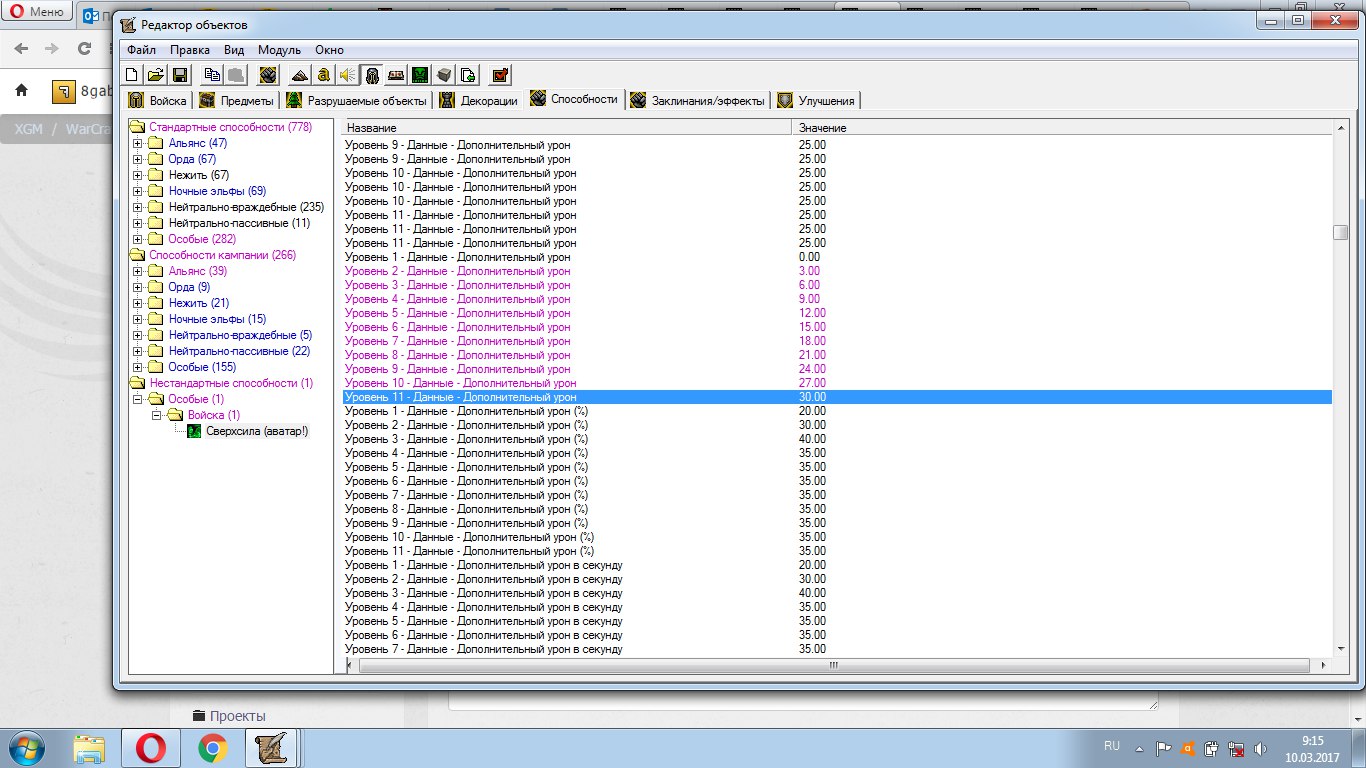Open the AI Editor green face icon

pyautogui.click(x=420, y=74)
